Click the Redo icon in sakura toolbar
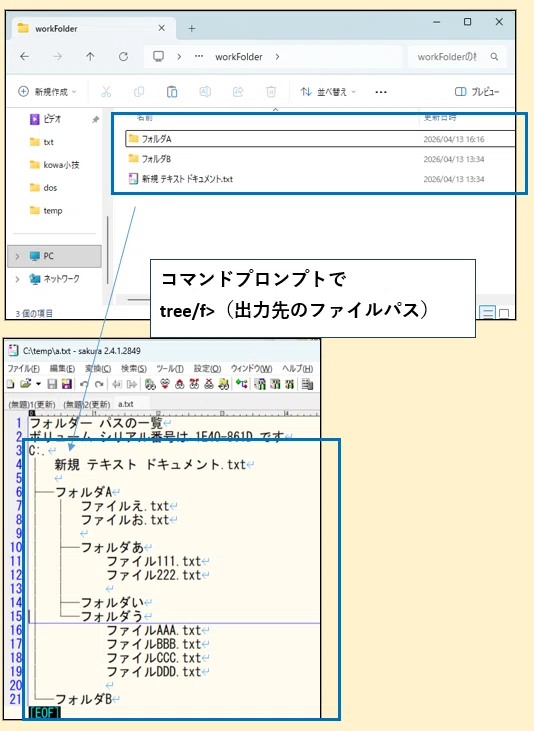Image resolution: width=534 pixels, height=731 pixels. [99, 385]
